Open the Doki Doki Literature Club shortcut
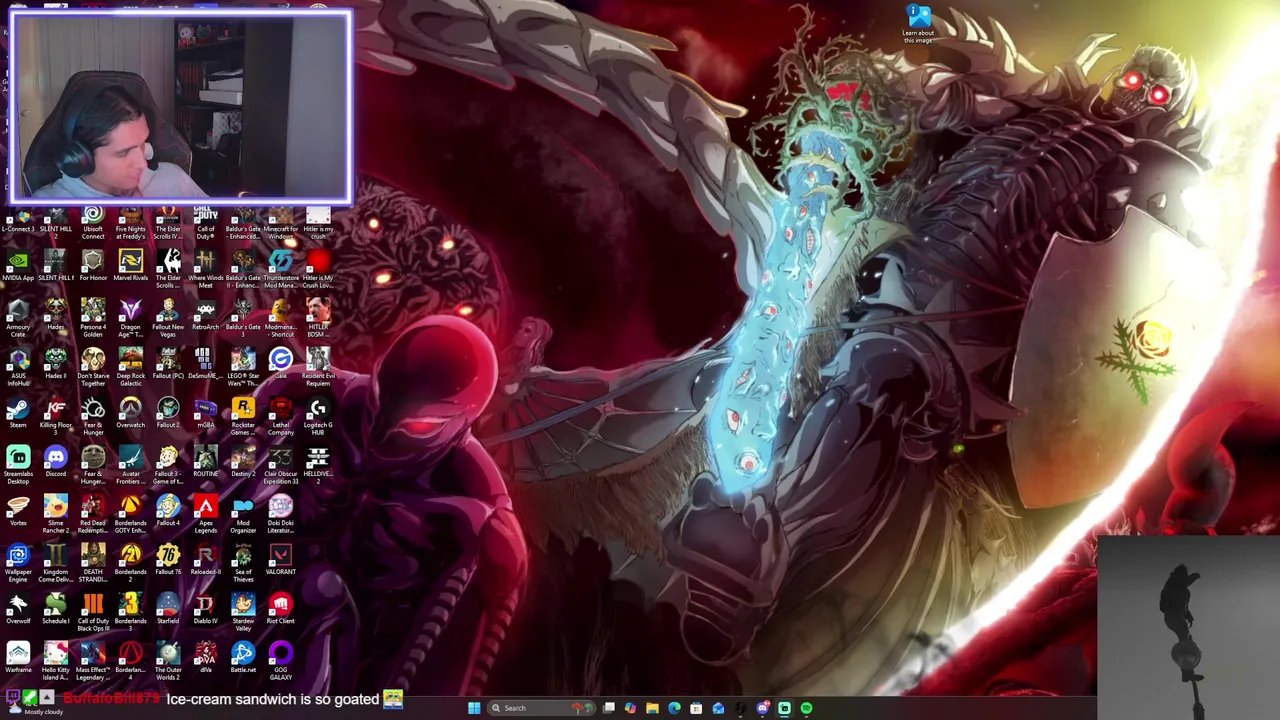 (280, 514)
